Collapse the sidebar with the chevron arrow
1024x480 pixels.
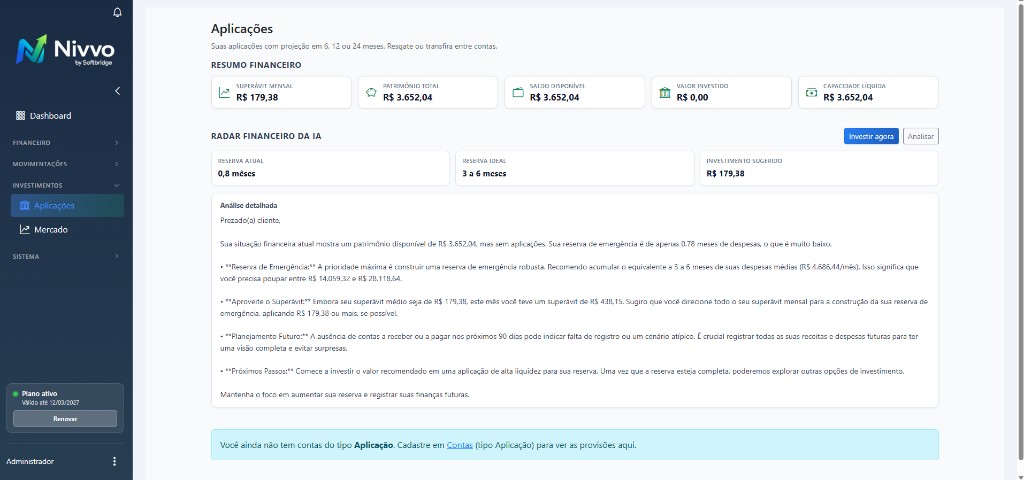(118, 91)
